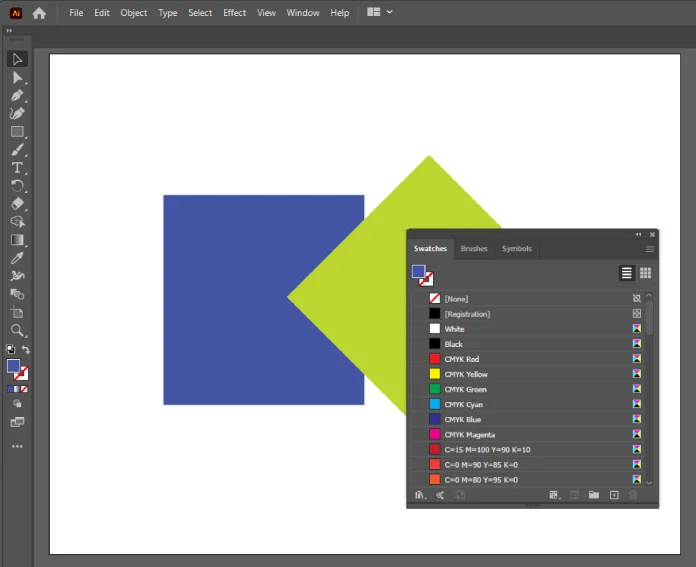Screen dimensions: 696x567
Task: Open the workspace switcher dropdown
Action: tap(380, 13)
